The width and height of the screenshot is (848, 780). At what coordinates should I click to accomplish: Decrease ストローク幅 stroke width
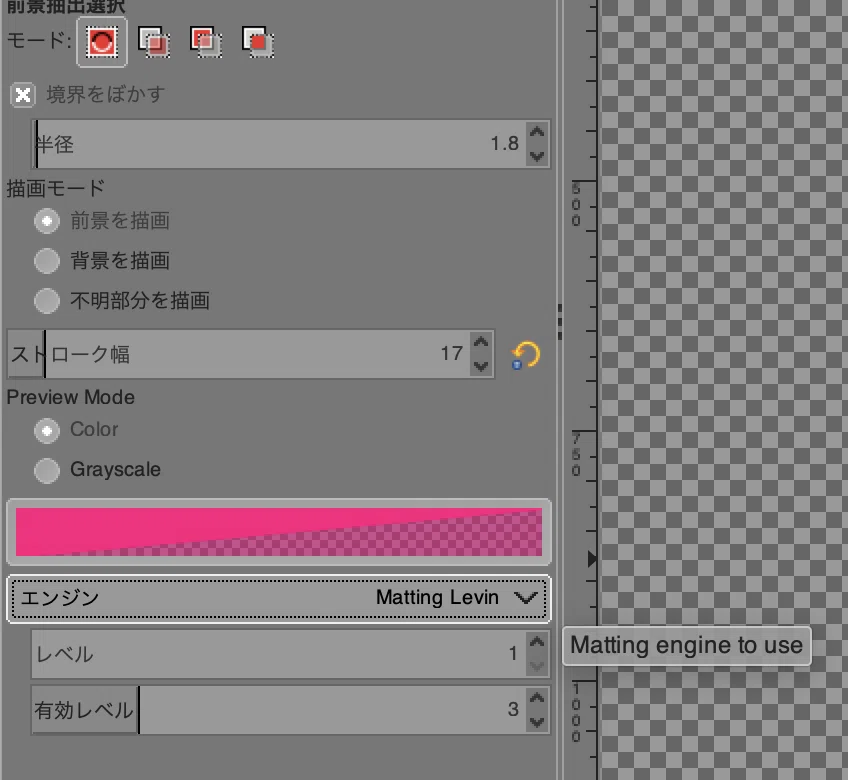coord(481,366)
